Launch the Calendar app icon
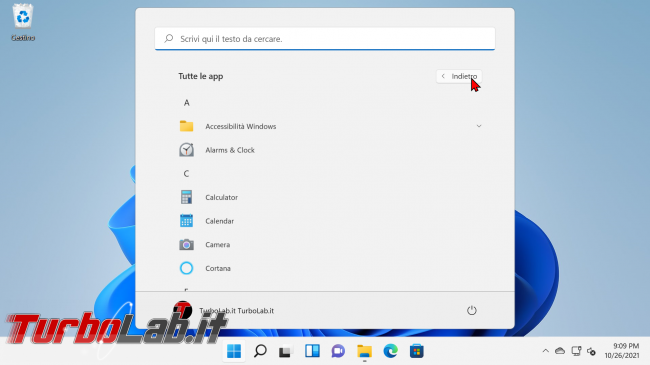Image resolution: width=650 pixels, height=365 pixels. click(x=187, y=221)
